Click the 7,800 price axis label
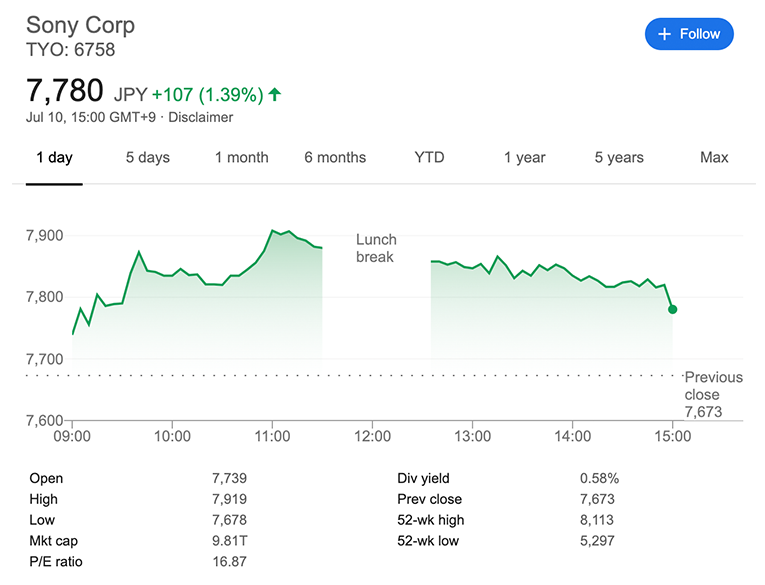The height and width of the screenshot is (585, 765). (x=44, y=297)
